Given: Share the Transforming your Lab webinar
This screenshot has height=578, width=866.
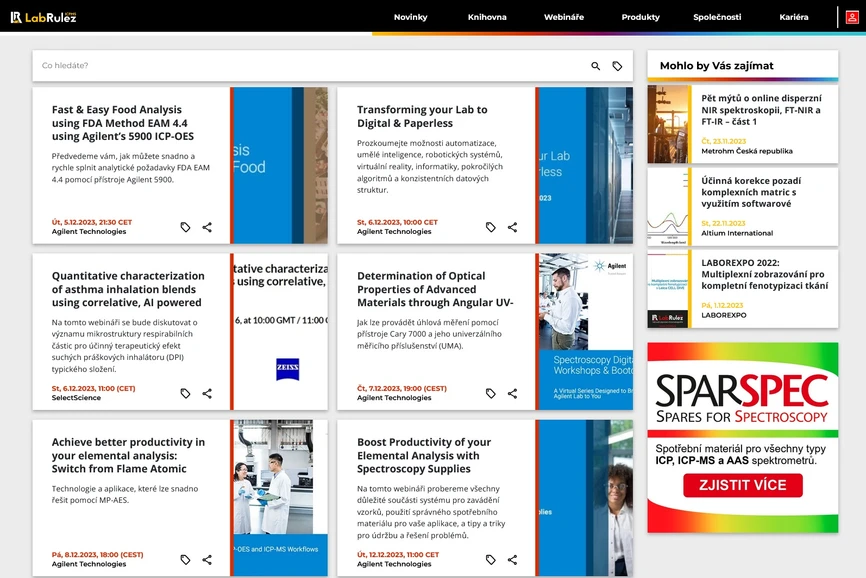Looking at the screenshot, I should 513,227.
